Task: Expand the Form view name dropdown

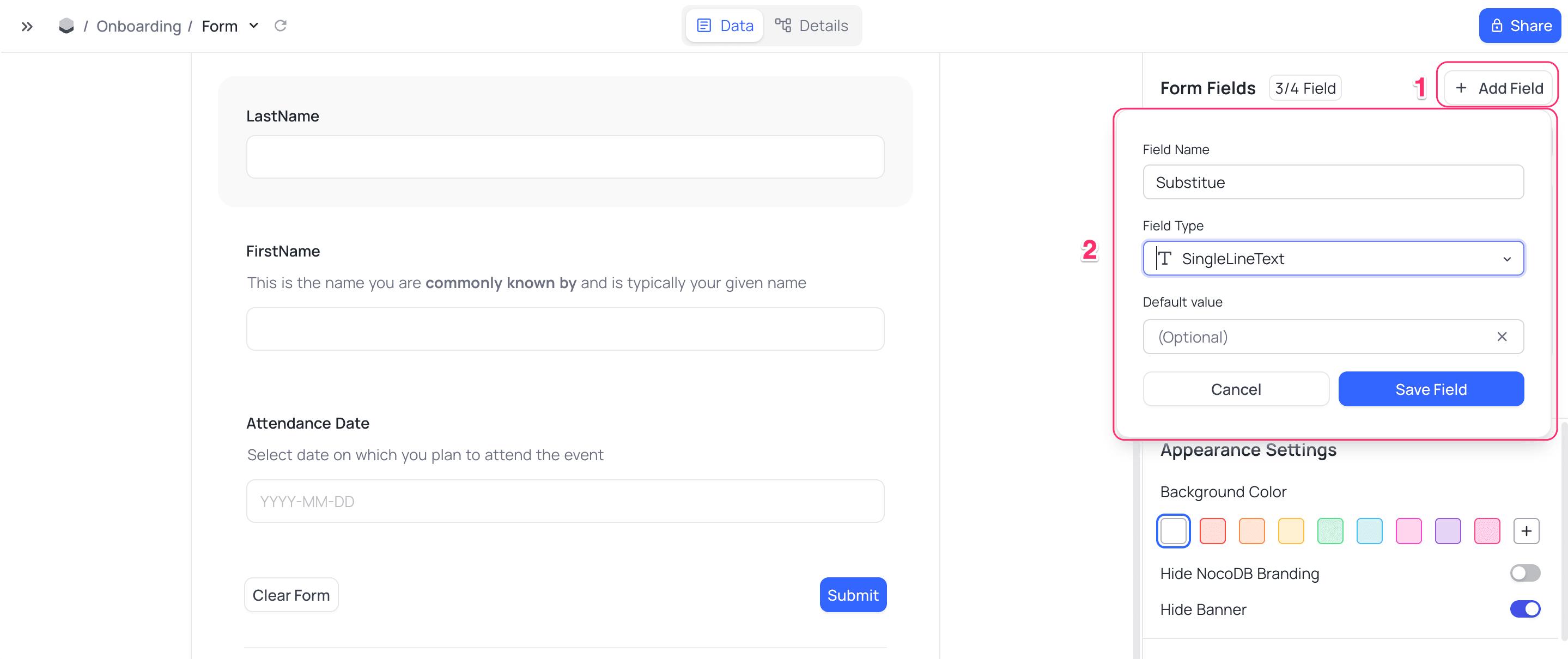Action: (x=254, y=26)
